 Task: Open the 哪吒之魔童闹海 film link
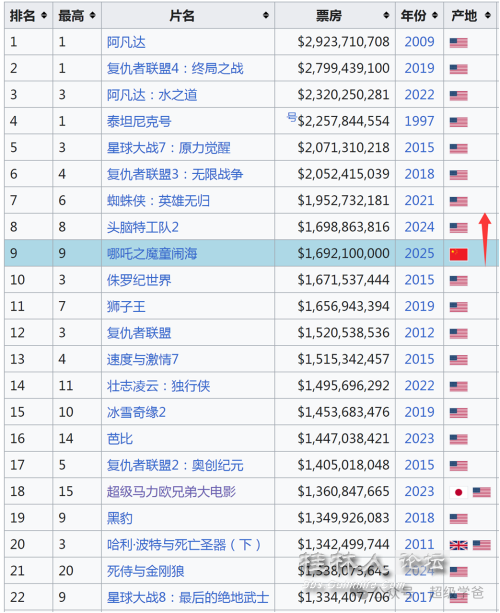[x=152, y=254]
